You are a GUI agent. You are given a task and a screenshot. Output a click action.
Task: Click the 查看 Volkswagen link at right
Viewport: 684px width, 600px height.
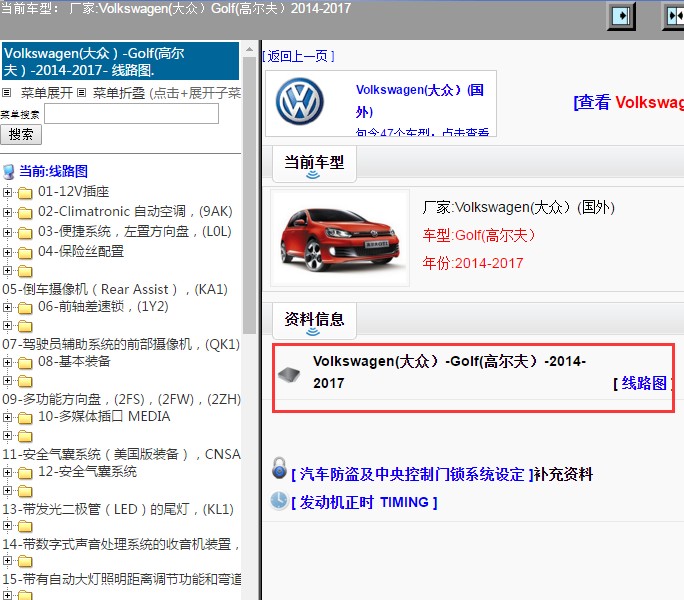tap(629, 102)
